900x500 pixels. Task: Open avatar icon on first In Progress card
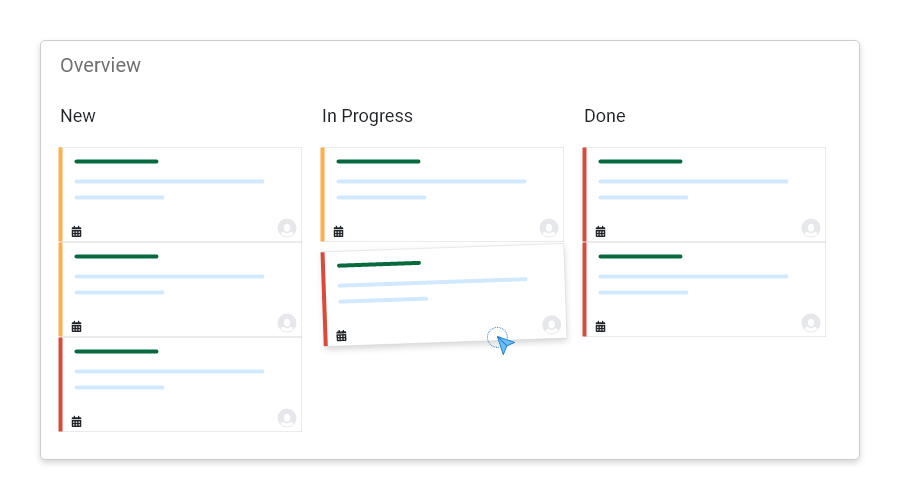pyautogui.click(x=549, y=228)
